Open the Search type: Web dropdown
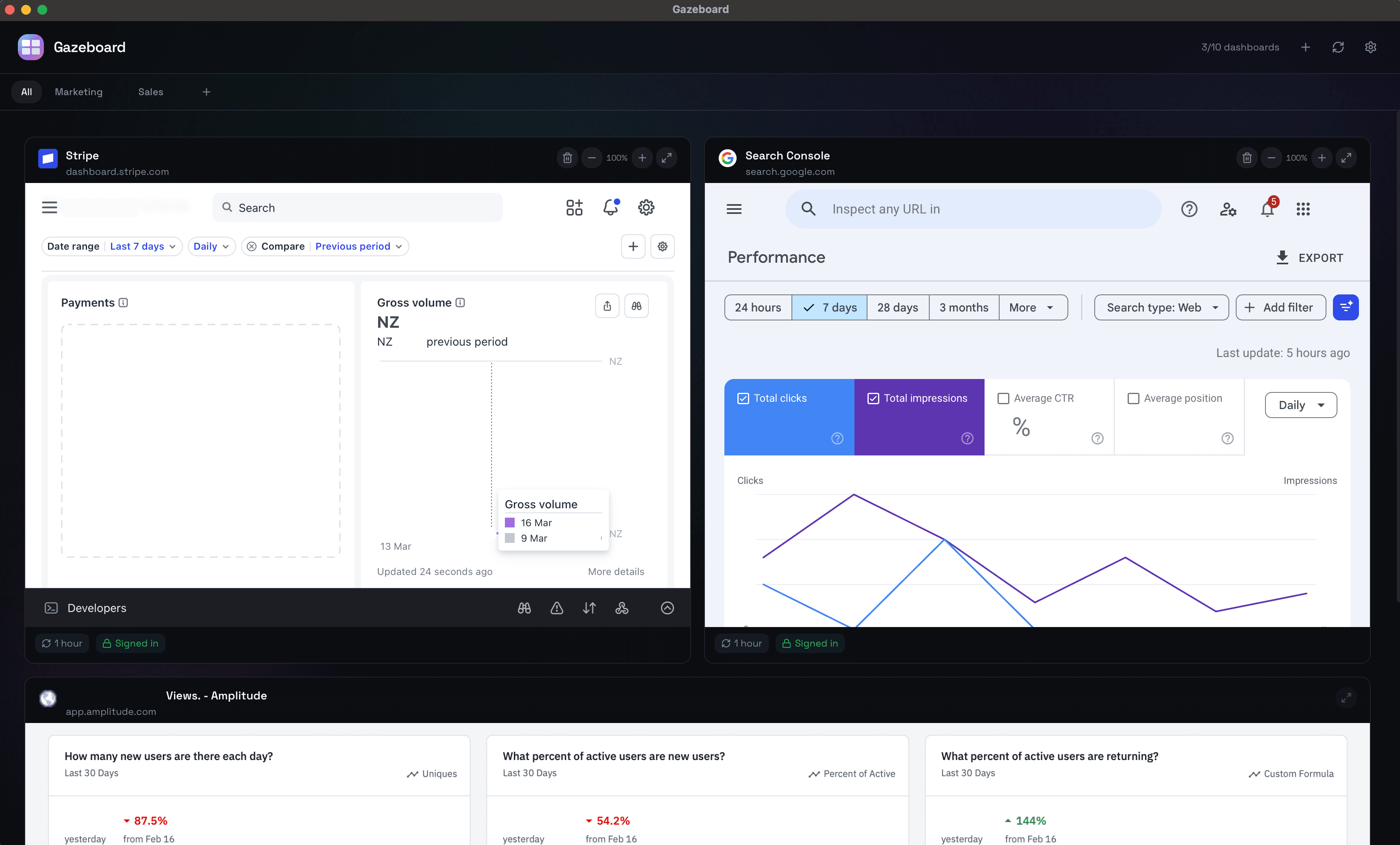This screenshot has width=1400, height=845. 1161,307
